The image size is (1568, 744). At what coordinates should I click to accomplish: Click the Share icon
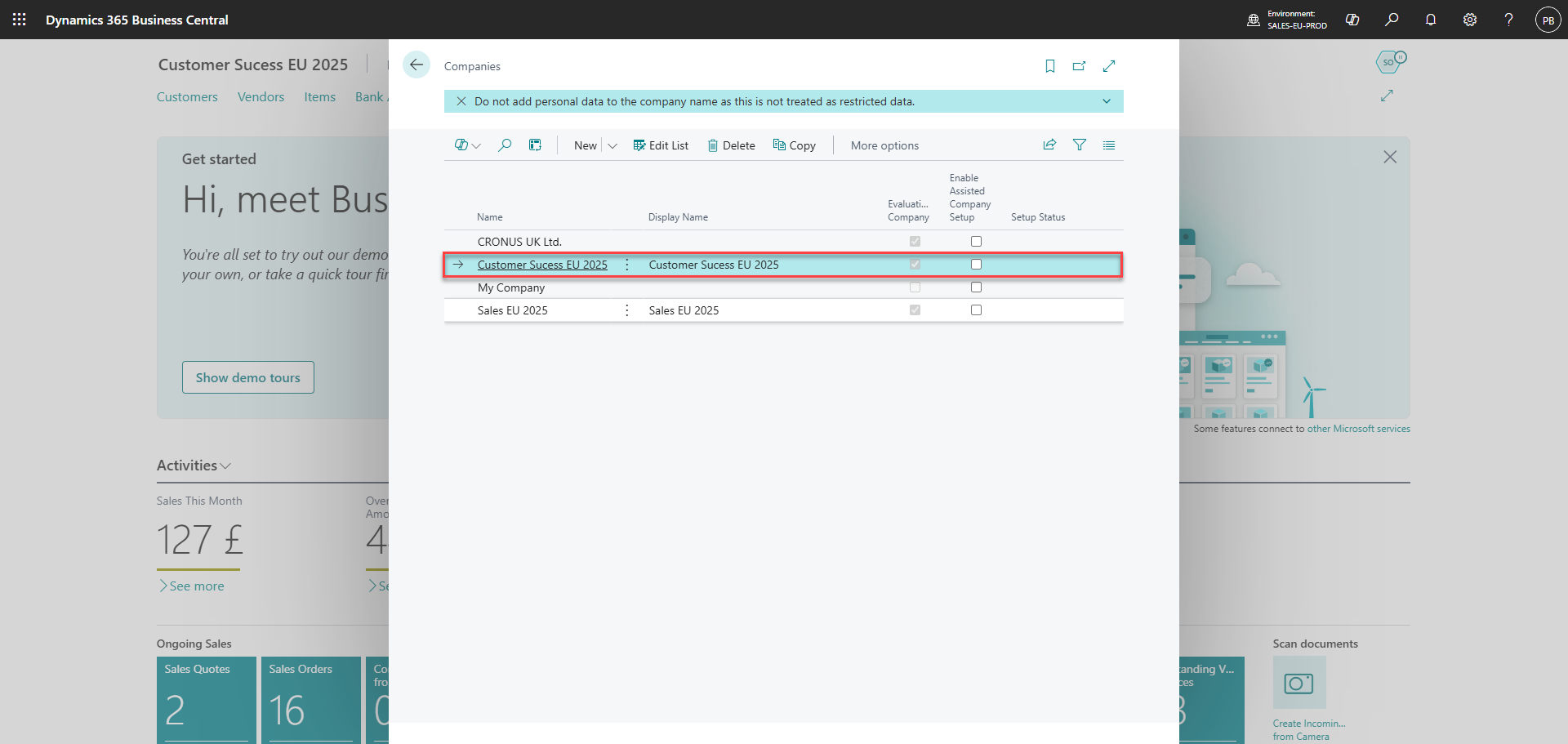point(1050,145)
